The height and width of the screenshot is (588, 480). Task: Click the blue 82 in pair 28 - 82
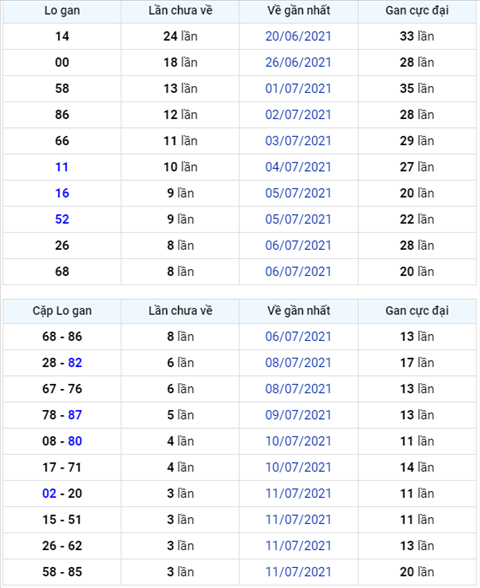pos(75,363)
